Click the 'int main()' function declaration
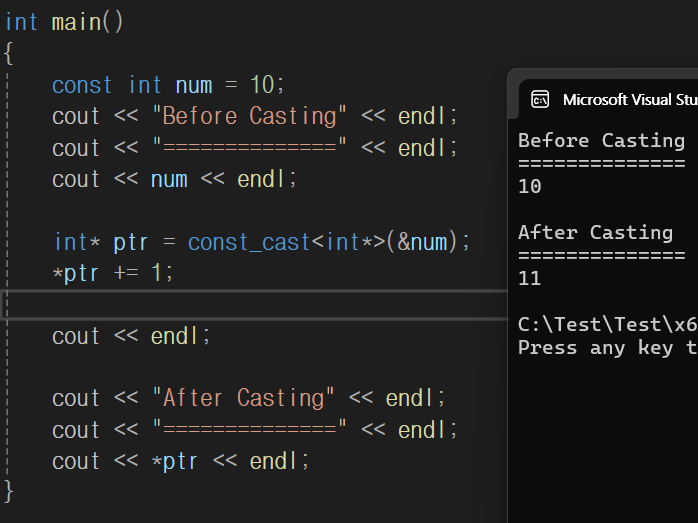Image resolution: width=698 pixels, height=523 pixels. point(64,22)
